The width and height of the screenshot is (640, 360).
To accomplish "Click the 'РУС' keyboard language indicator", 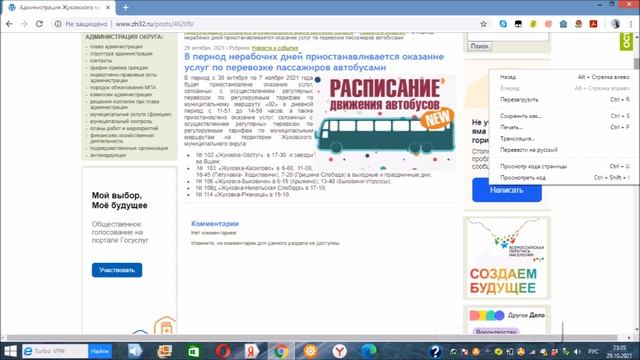I will coord(593,351).
